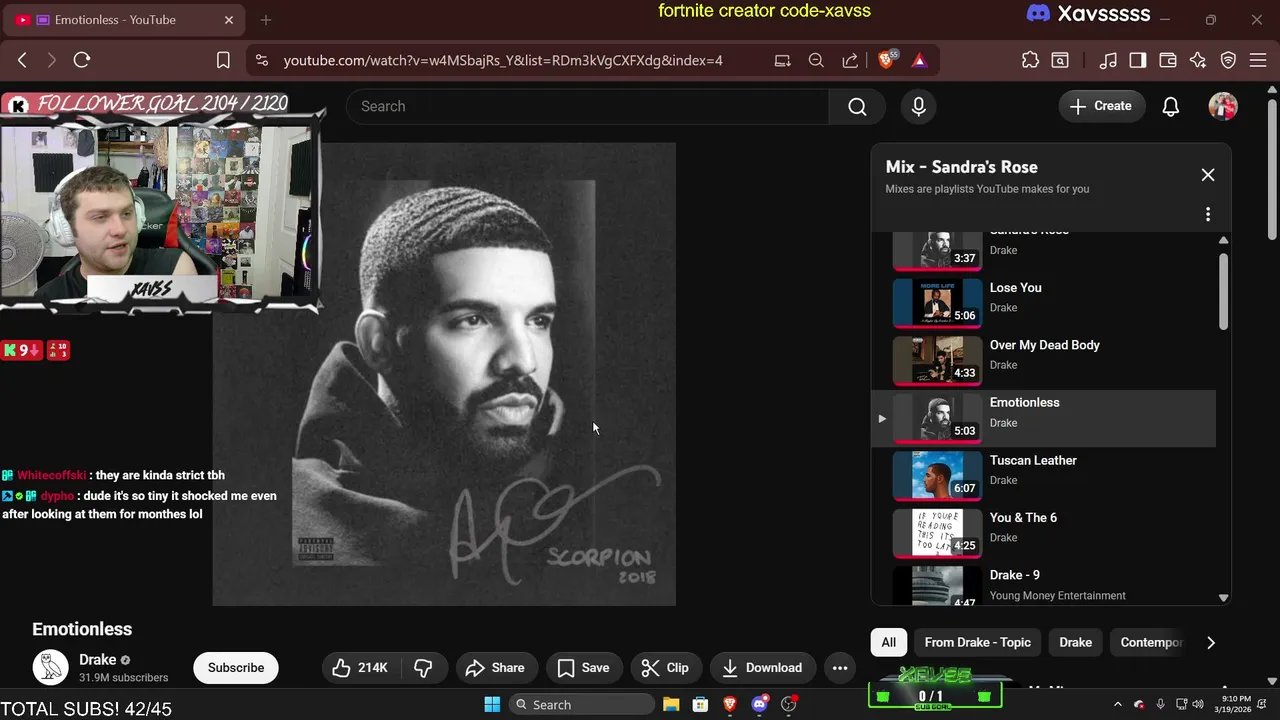1280x720 pixels.
Task: Open Discord from the taskbar
Action: (759, 704)
